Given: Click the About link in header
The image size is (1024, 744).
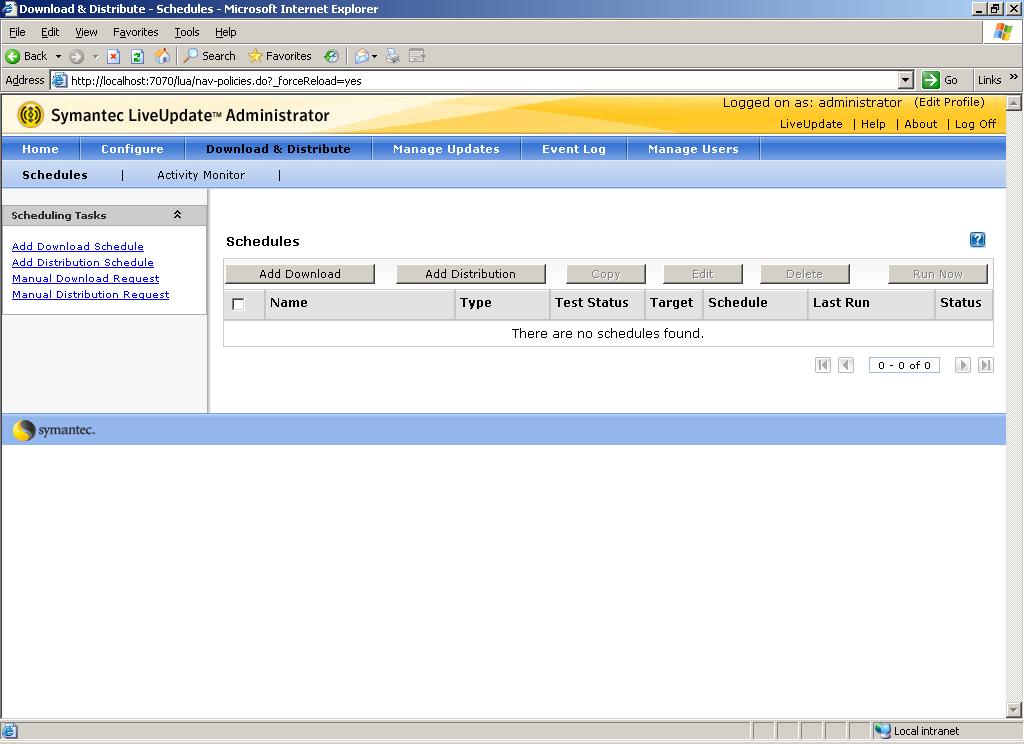Looking at the screenshot, I should pos(921,124).
